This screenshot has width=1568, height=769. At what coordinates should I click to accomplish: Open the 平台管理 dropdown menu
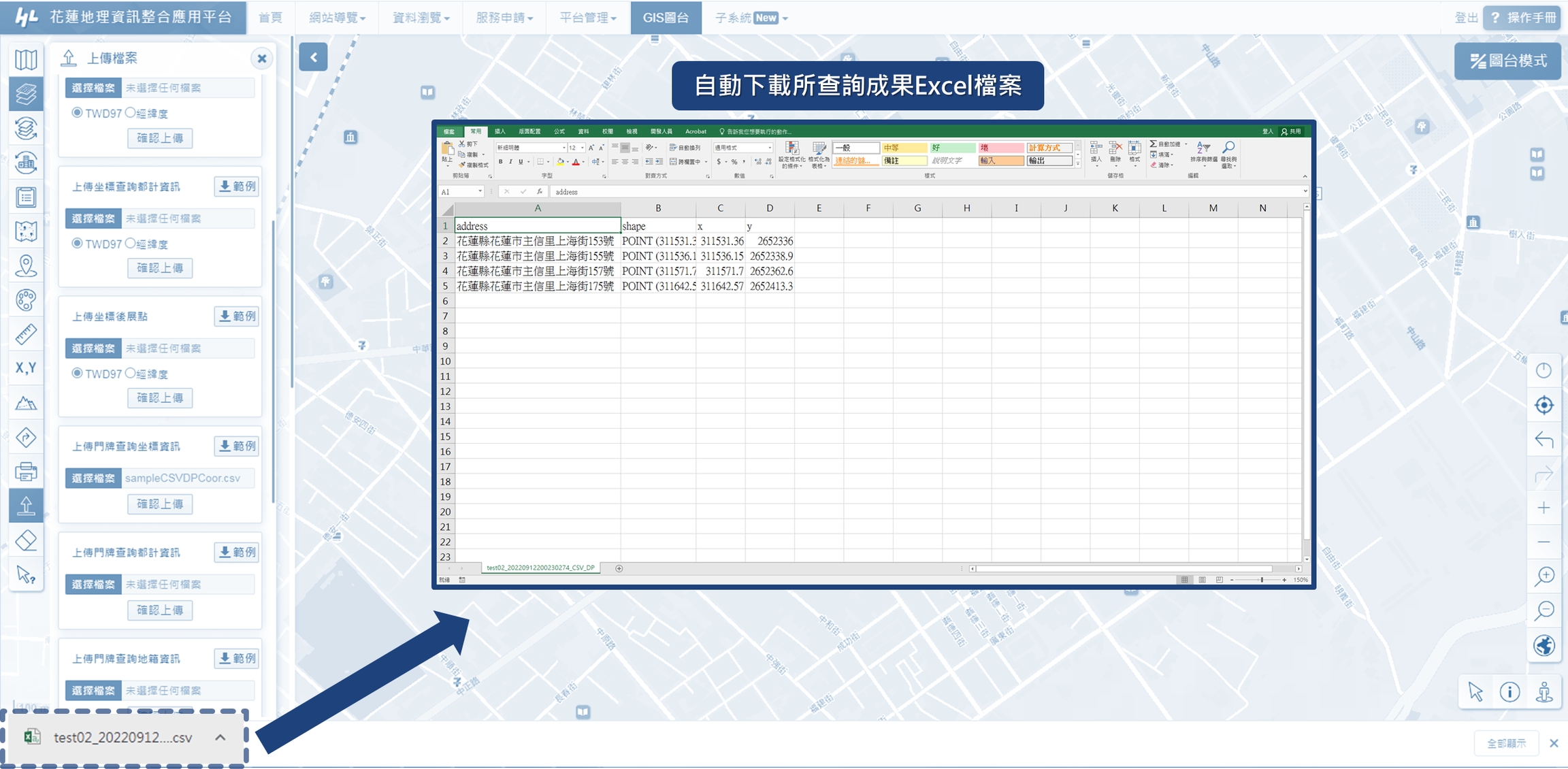tap(587, 18)
